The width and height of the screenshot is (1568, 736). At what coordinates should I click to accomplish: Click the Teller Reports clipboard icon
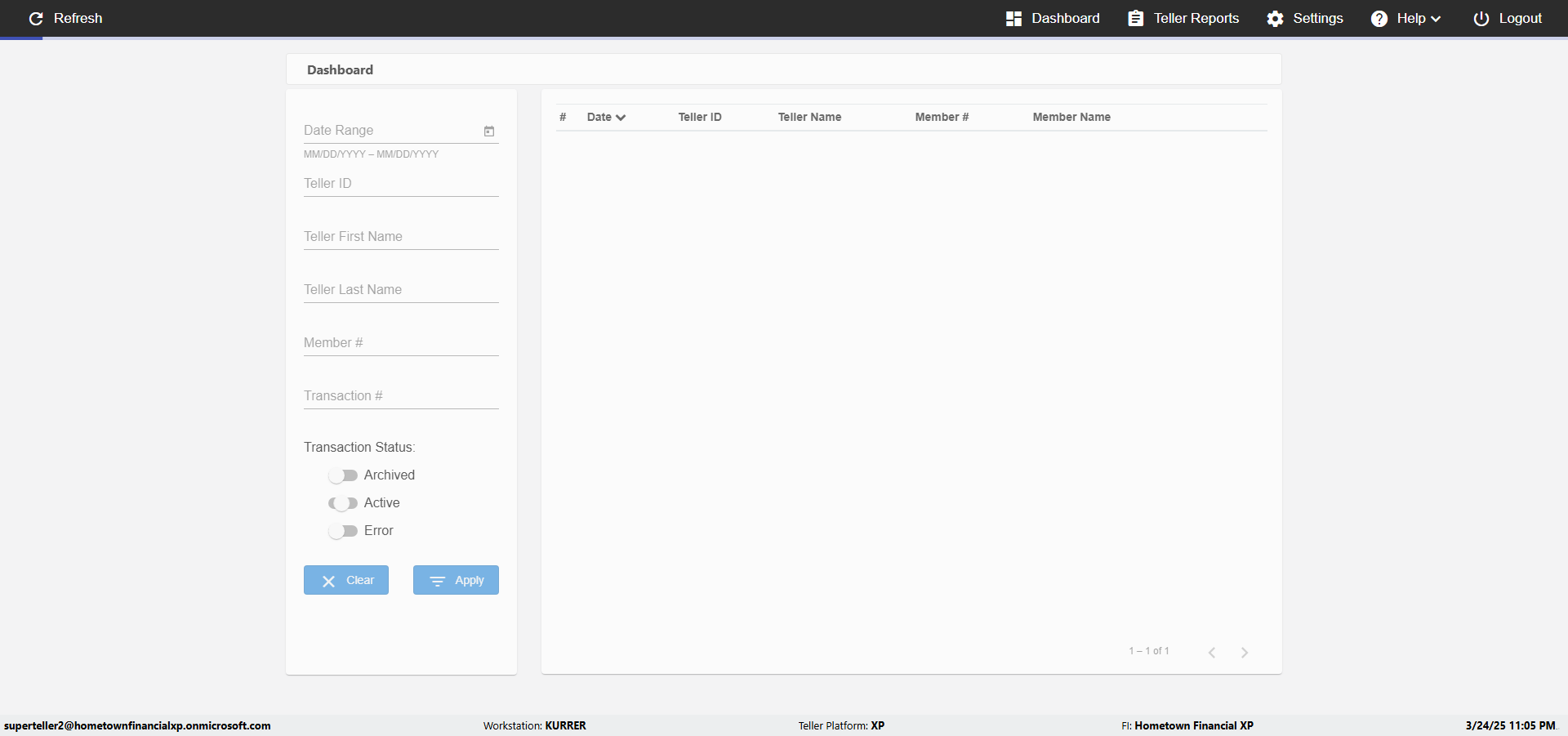click(1135, 18)
